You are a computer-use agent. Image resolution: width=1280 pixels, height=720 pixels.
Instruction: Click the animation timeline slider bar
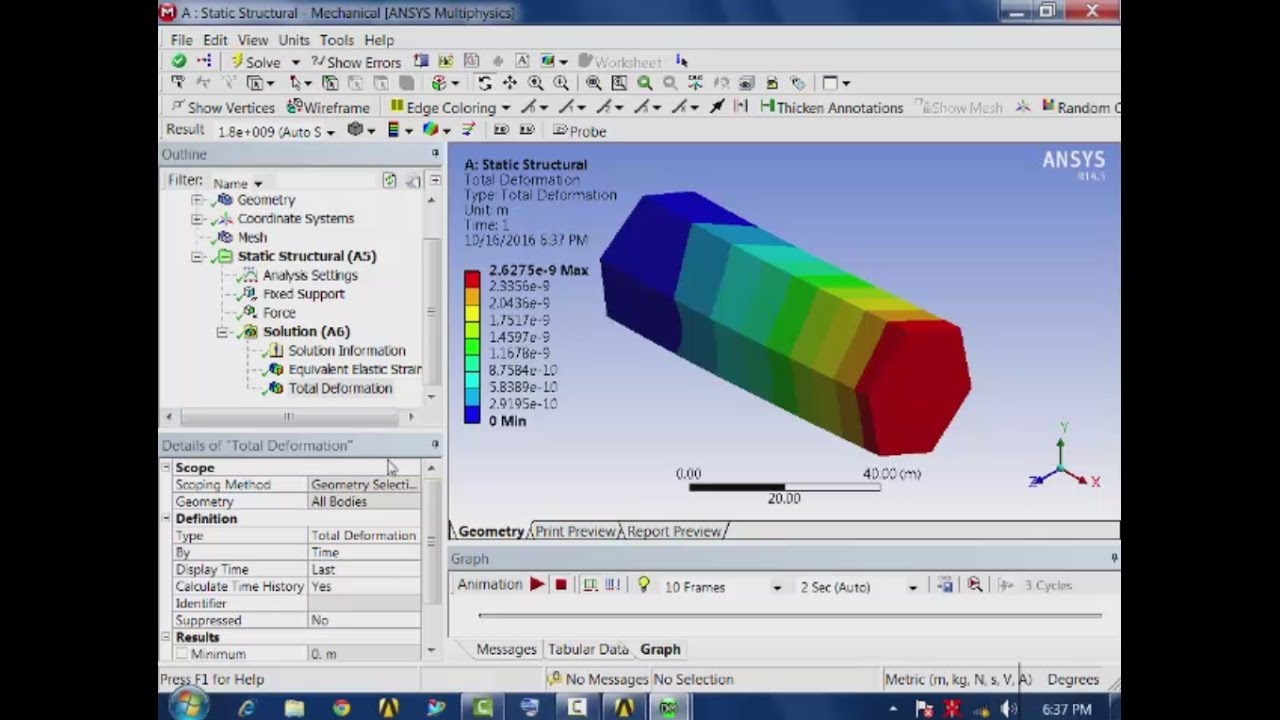point(790,616)
